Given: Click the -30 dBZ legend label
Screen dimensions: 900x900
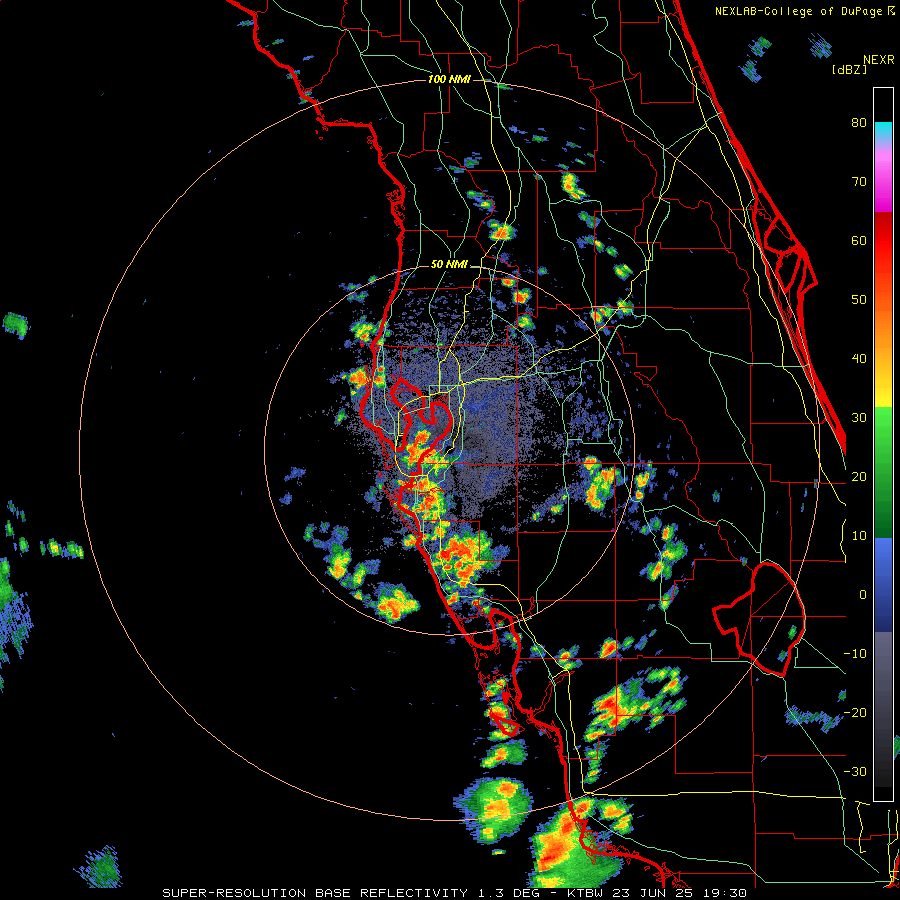Looking at the screenshot, I should click(855, 772).
